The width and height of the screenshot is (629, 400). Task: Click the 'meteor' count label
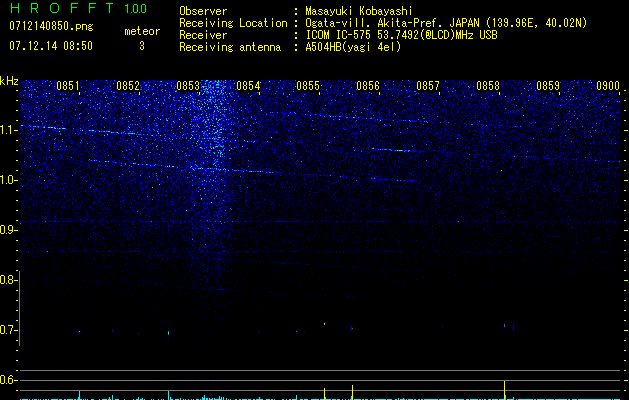click(142, 31)
